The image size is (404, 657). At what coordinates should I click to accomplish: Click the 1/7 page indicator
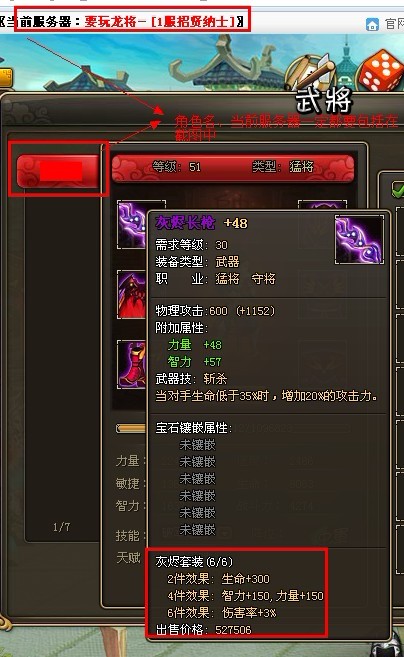point(61,527)
